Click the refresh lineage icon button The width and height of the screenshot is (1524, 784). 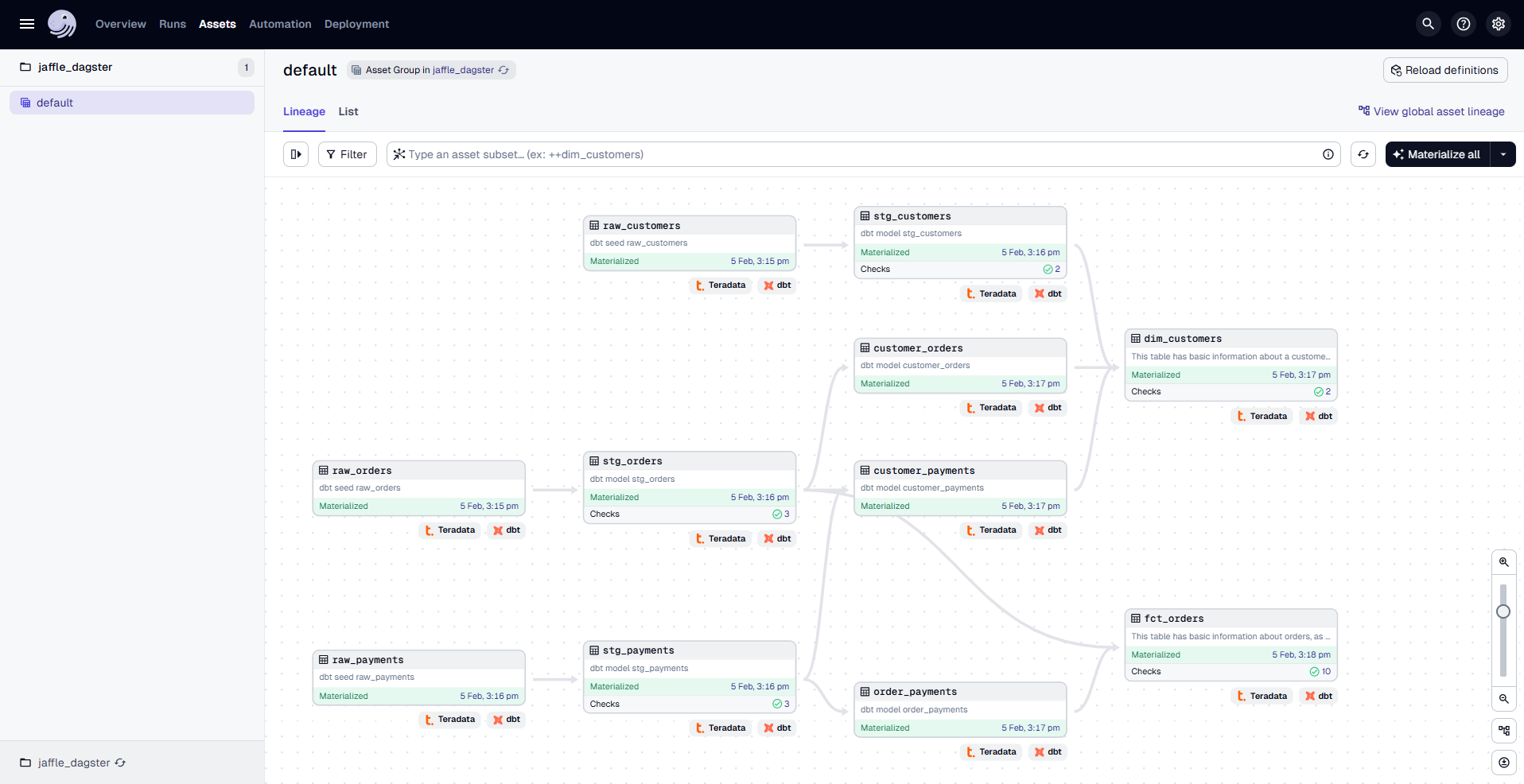(x=1363, y=154)
